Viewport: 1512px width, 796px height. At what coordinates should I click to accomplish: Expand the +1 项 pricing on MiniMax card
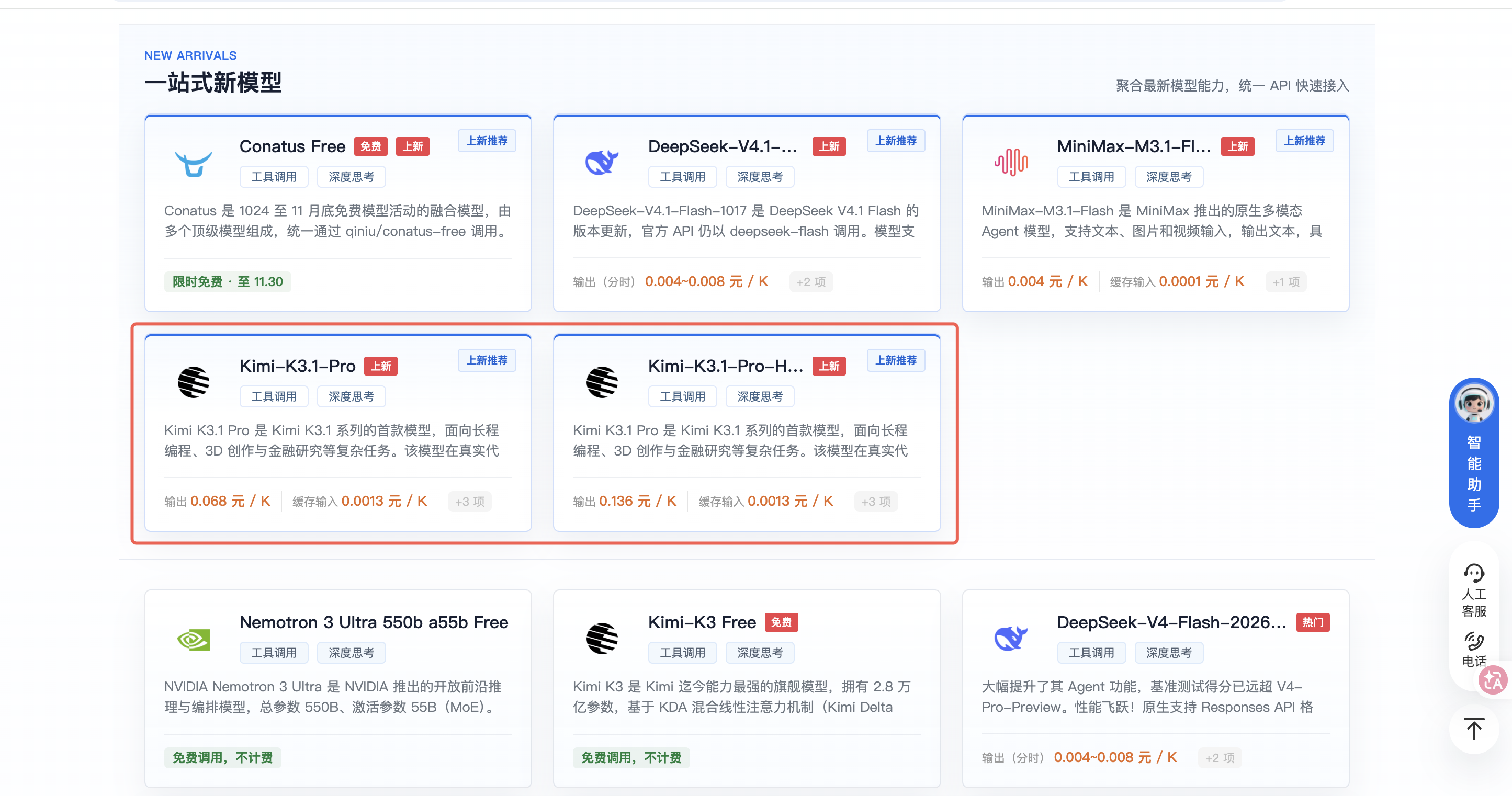click(1285, 282)
